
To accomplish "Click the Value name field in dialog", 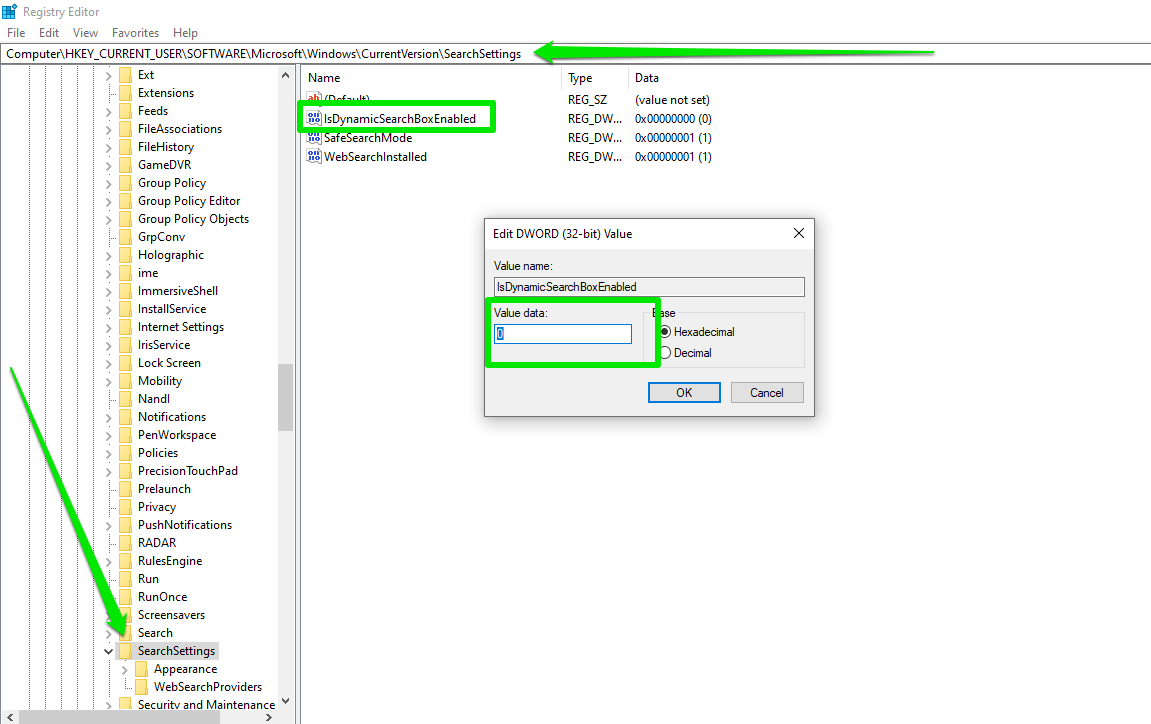I will (649, 287).
